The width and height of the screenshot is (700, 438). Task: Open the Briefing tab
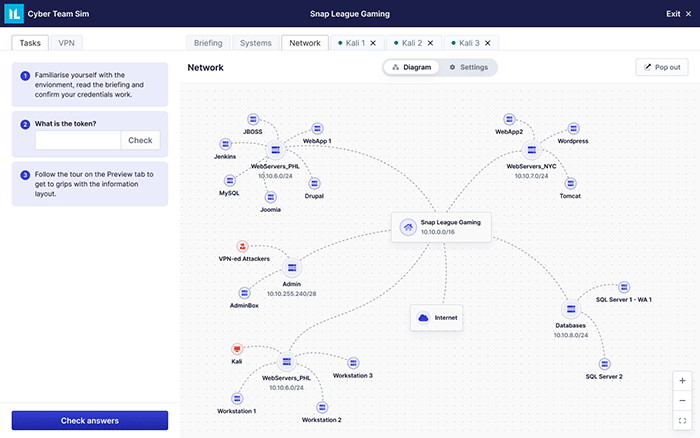point(208,43)
